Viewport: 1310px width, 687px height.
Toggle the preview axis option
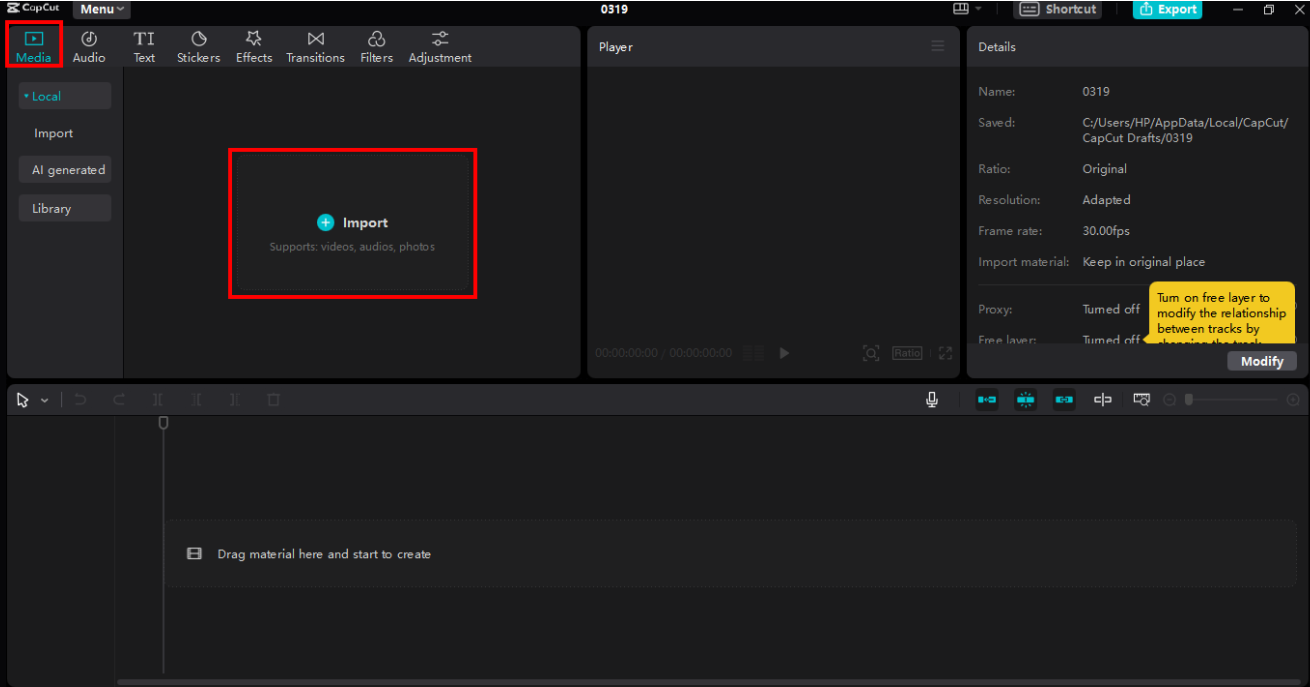[x=1102, y=400]
